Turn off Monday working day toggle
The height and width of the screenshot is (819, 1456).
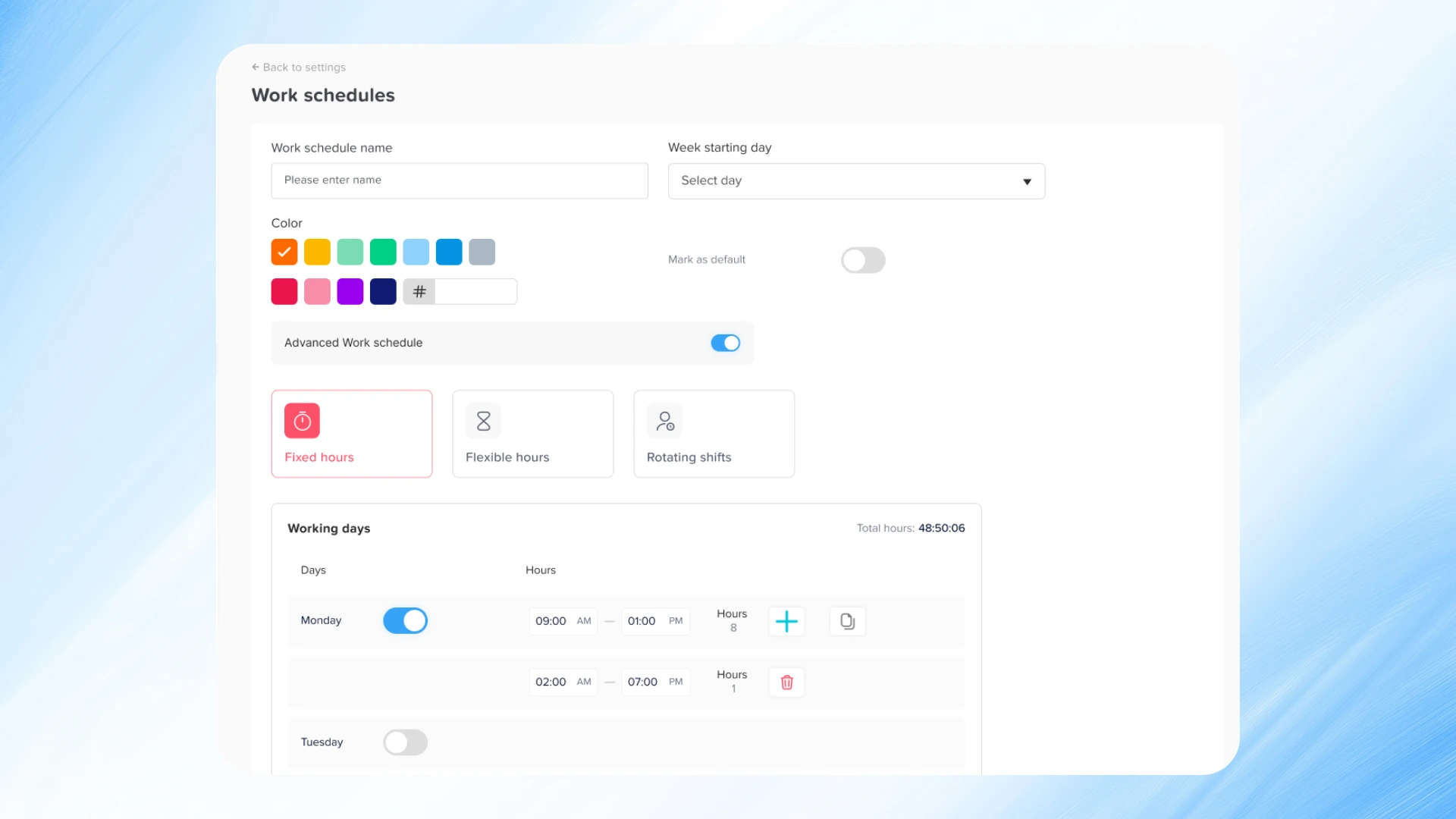(x=405, y=621)
